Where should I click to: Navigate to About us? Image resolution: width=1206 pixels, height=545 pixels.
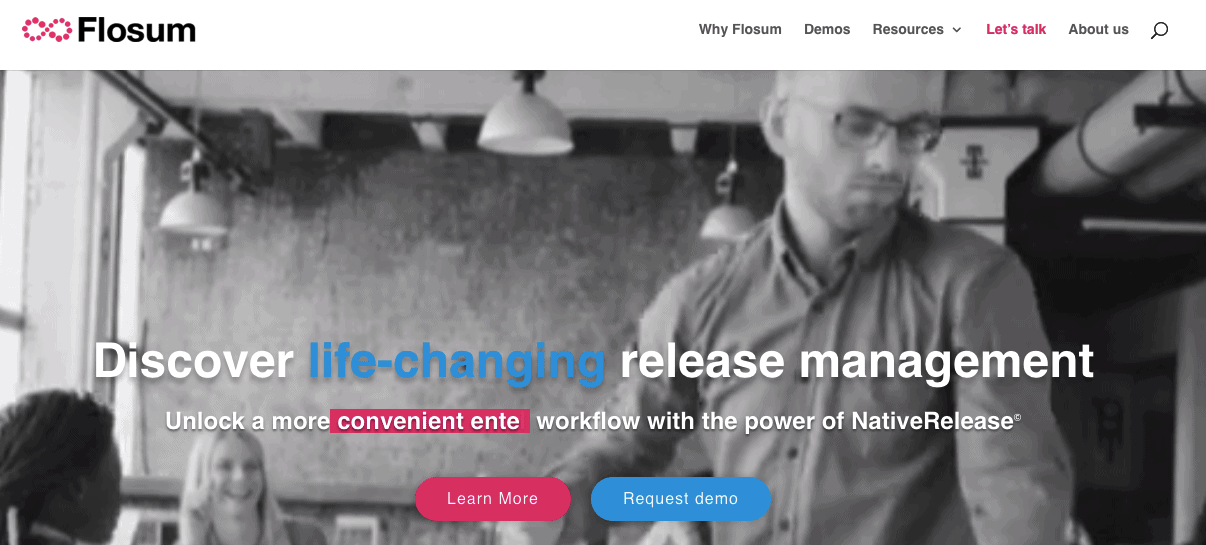click(x=1098, y=29)
